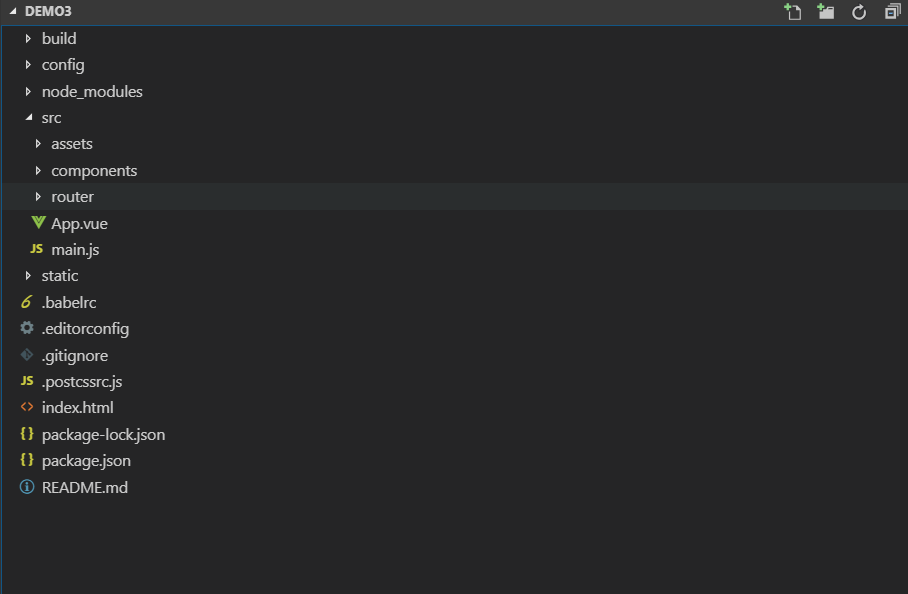Refresh the Explorer file tree
This screenshot has height=594, width=908.
(x=858, y=12)
